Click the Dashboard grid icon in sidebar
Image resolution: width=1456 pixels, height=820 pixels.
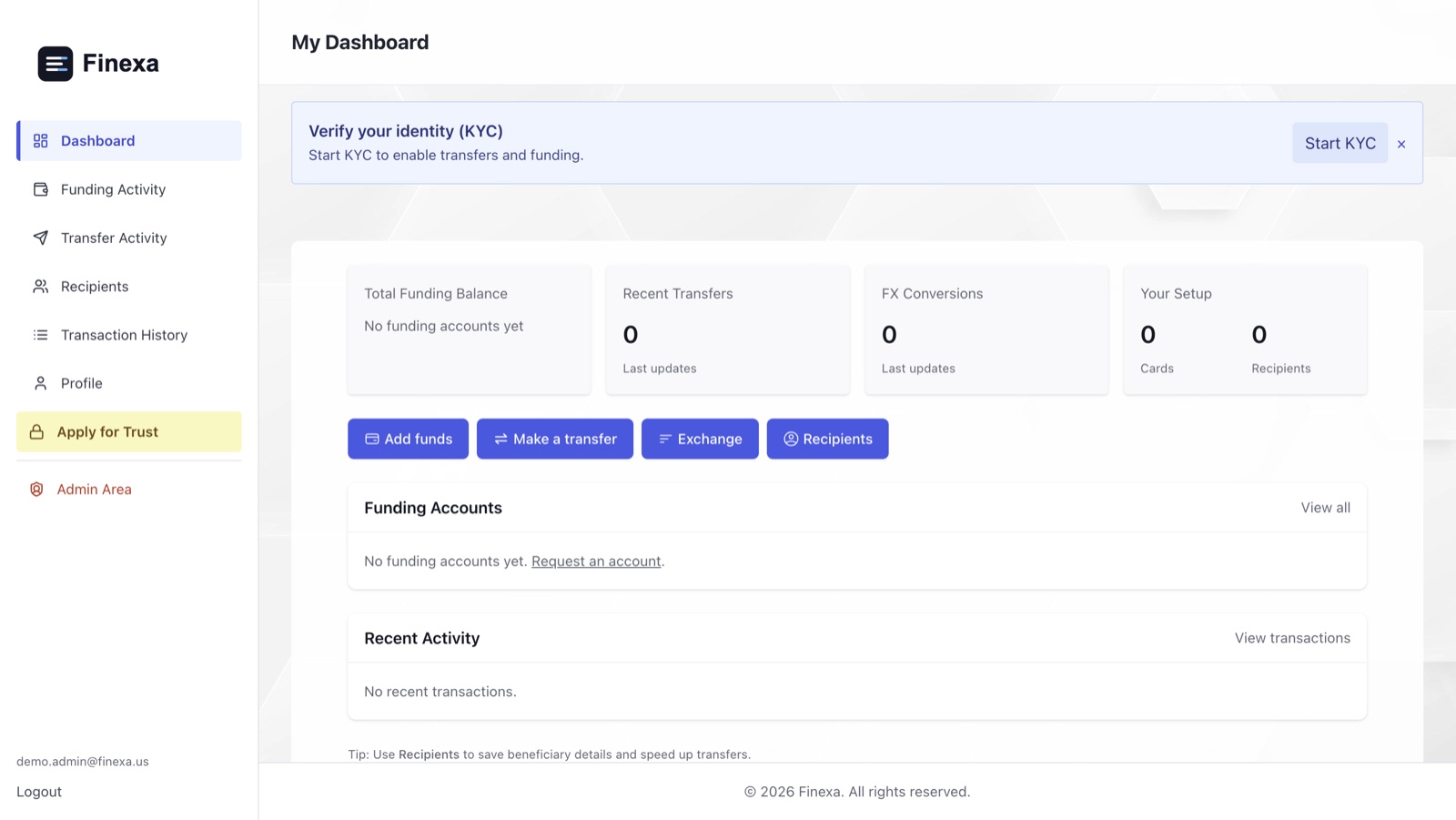coord(41,141)
